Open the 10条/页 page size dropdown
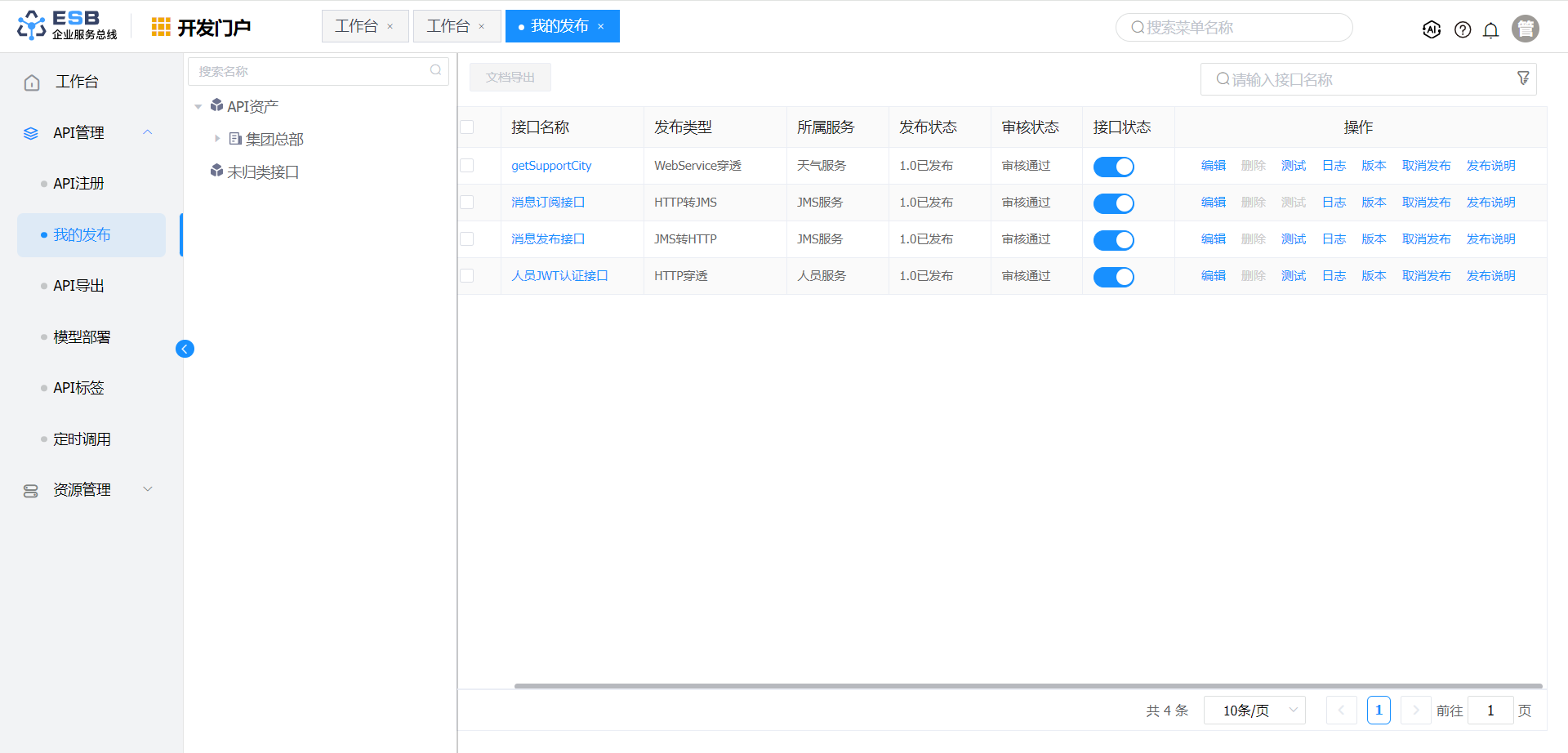This screenshot has height=753, width=1568. [x=1254, y=711]
